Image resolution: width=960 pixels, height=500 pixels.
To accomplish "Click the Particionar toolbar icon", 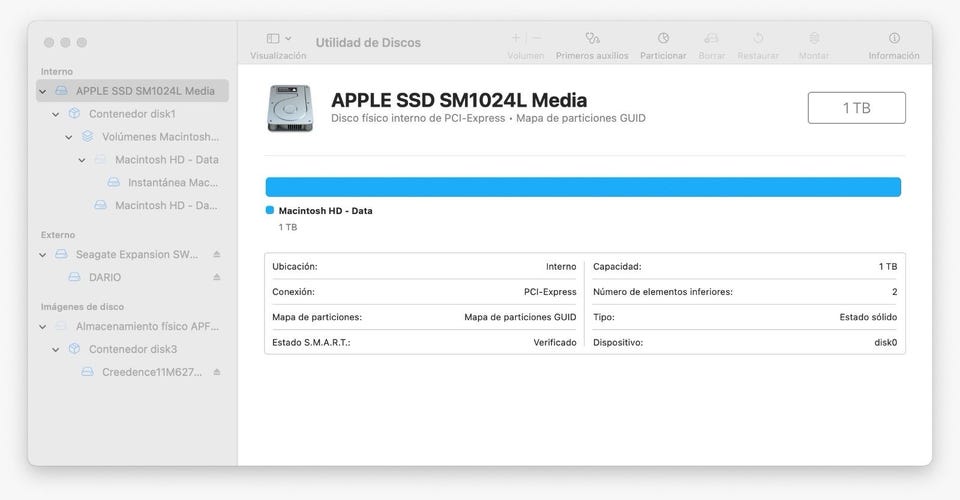I will [x=663, y=38].
